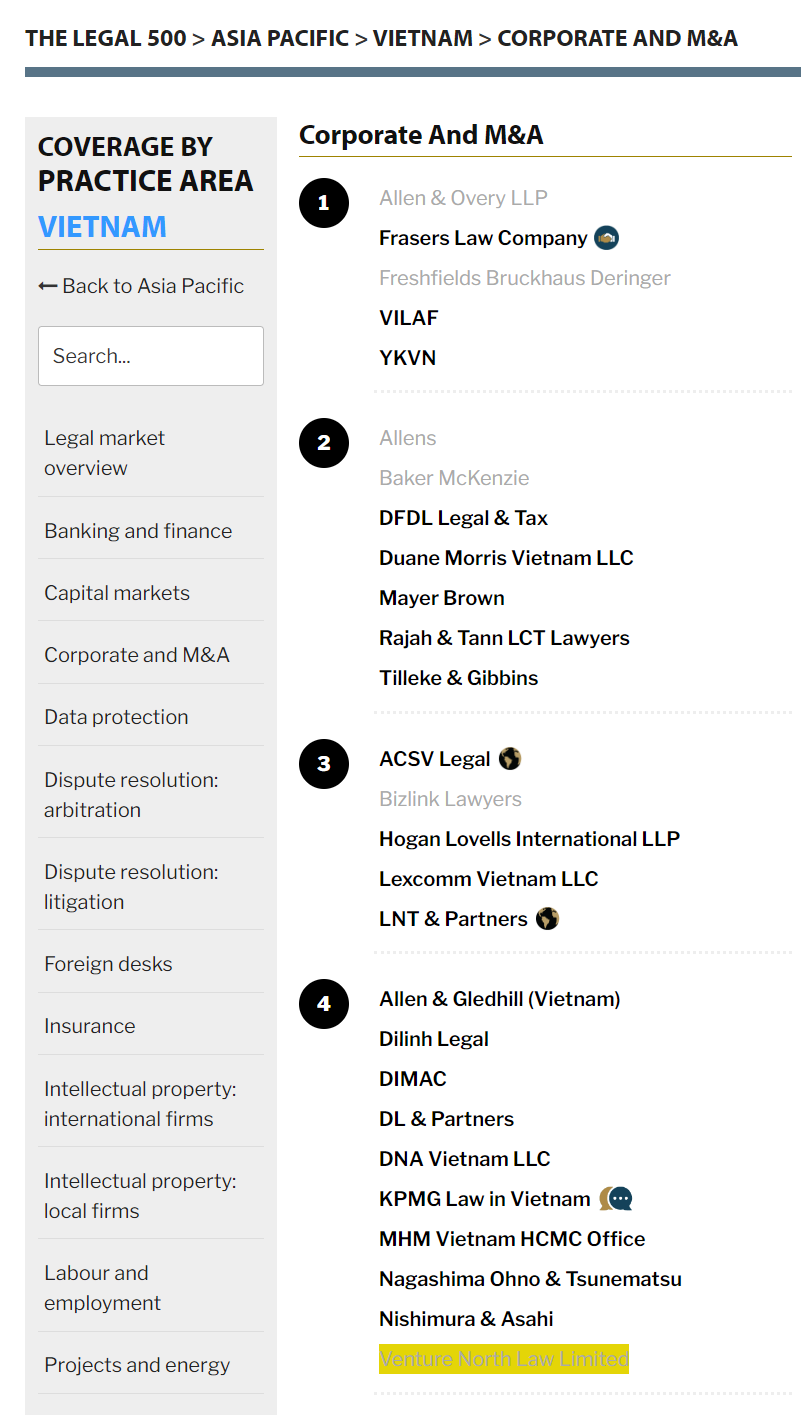
Task: Click highlighted Venture North Law Limited entry
Action: (x=504, y=1359)
